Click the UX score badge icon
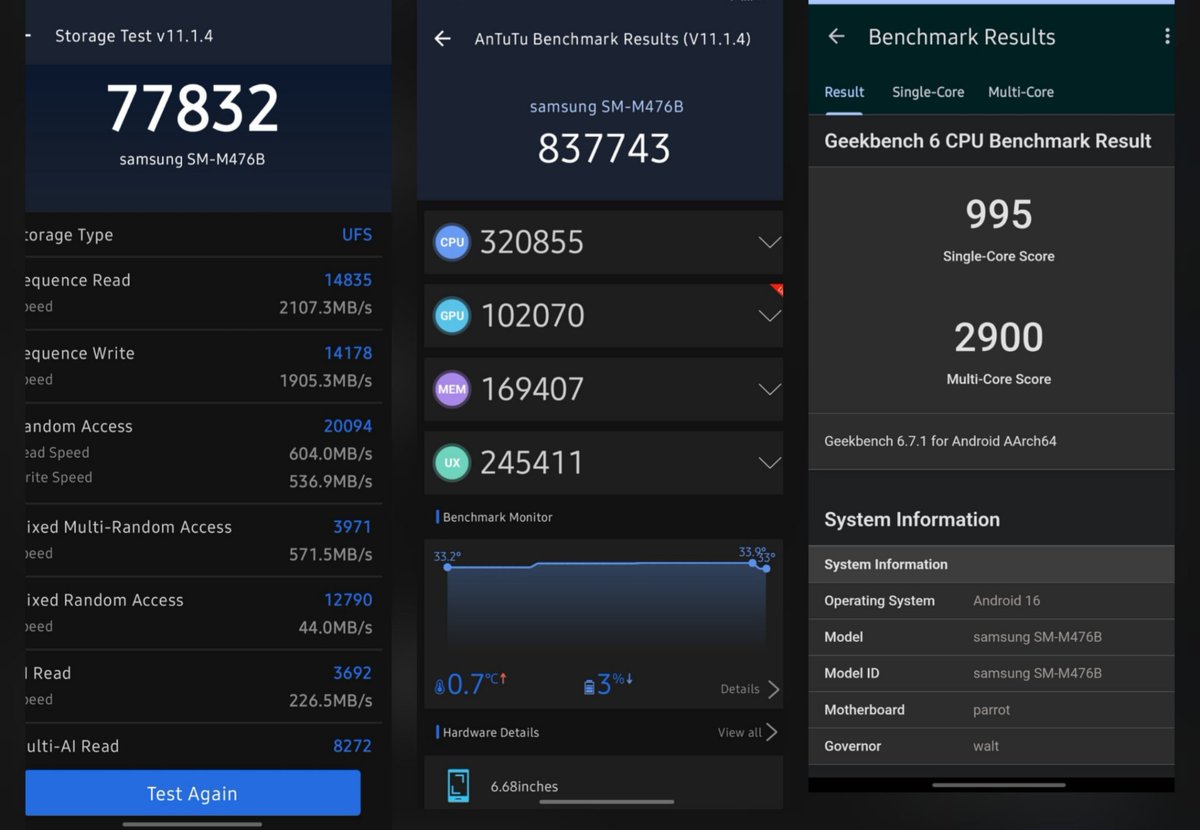Screen dimensions: 1200x830 (452, 463)
